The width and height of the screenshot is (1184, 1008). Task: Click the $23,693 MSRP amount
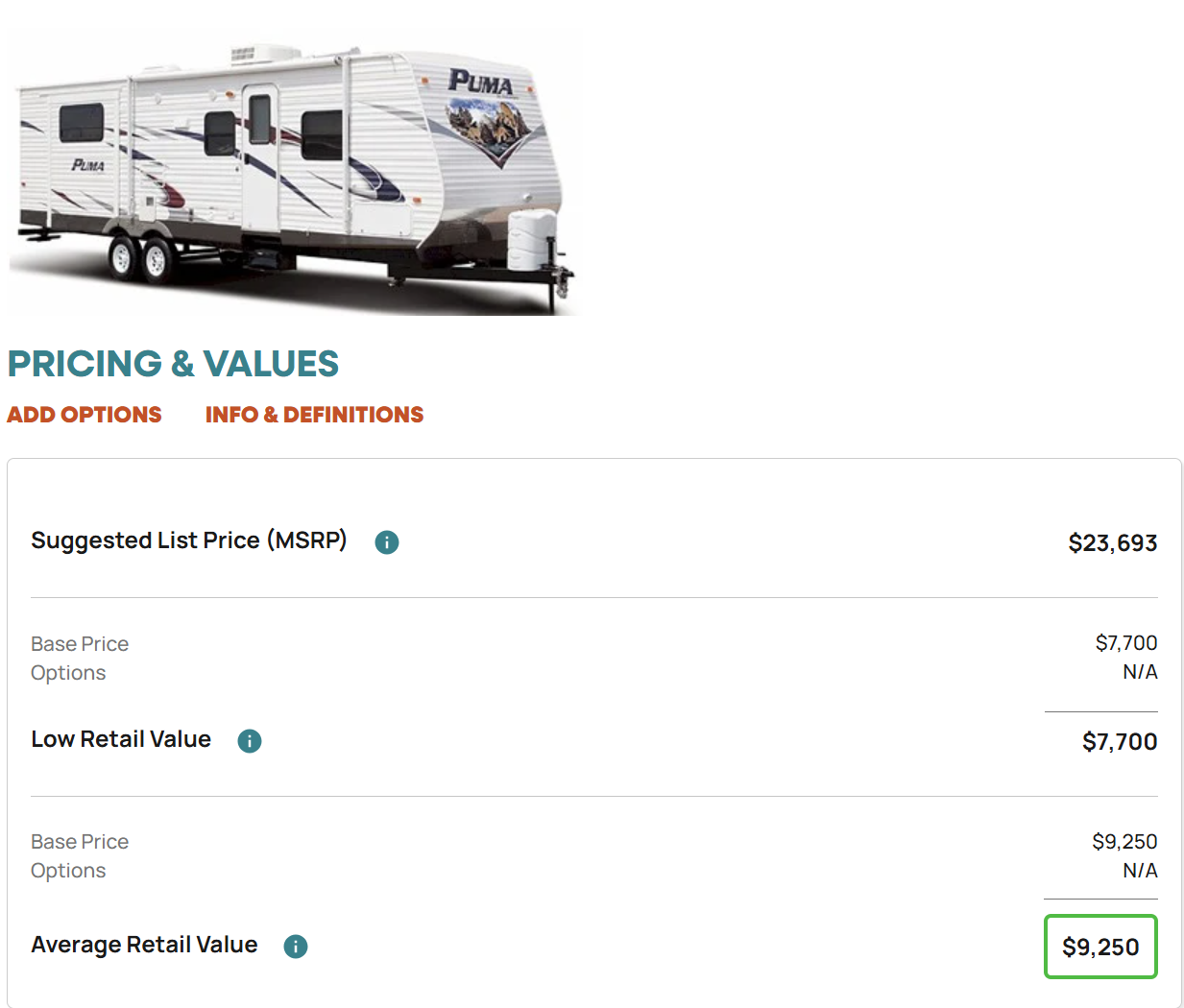pos(1112,543)
